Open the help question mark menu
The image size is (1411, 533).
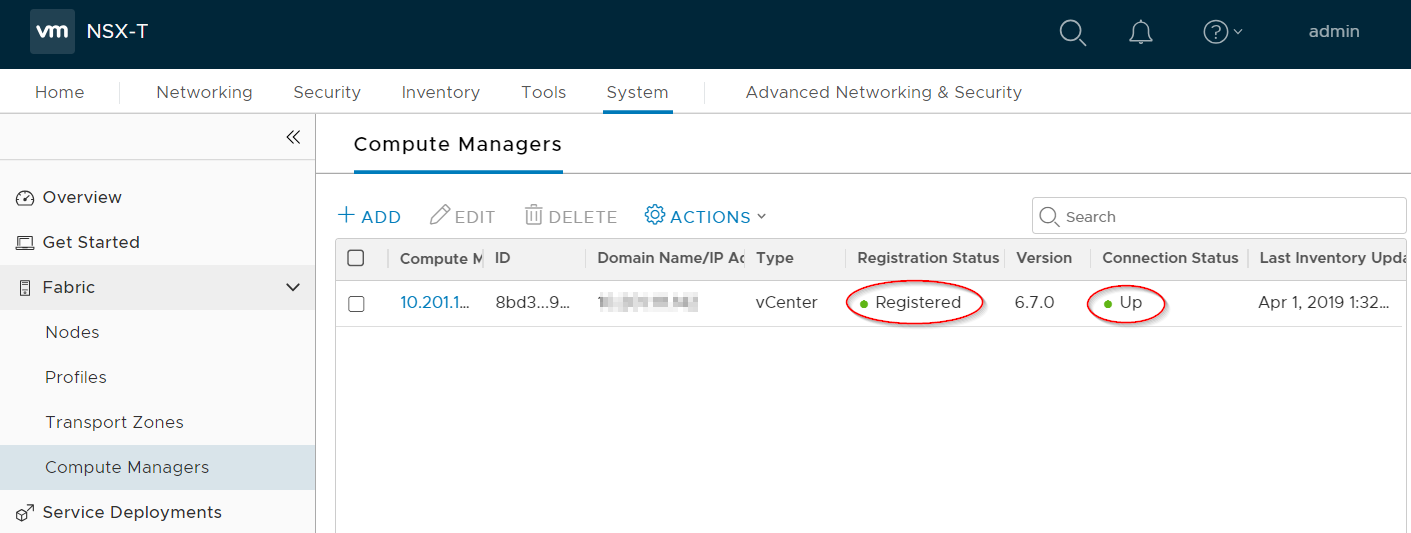(1221, 32)
